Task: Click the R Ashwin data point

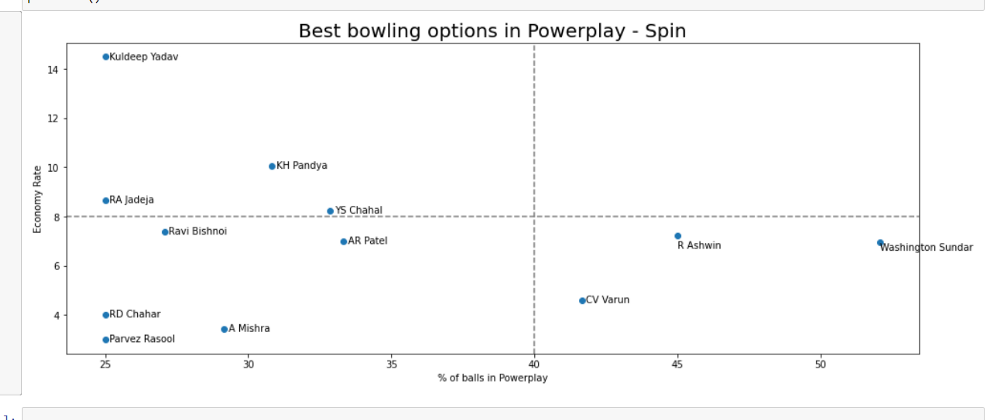Action: point(678,236)
